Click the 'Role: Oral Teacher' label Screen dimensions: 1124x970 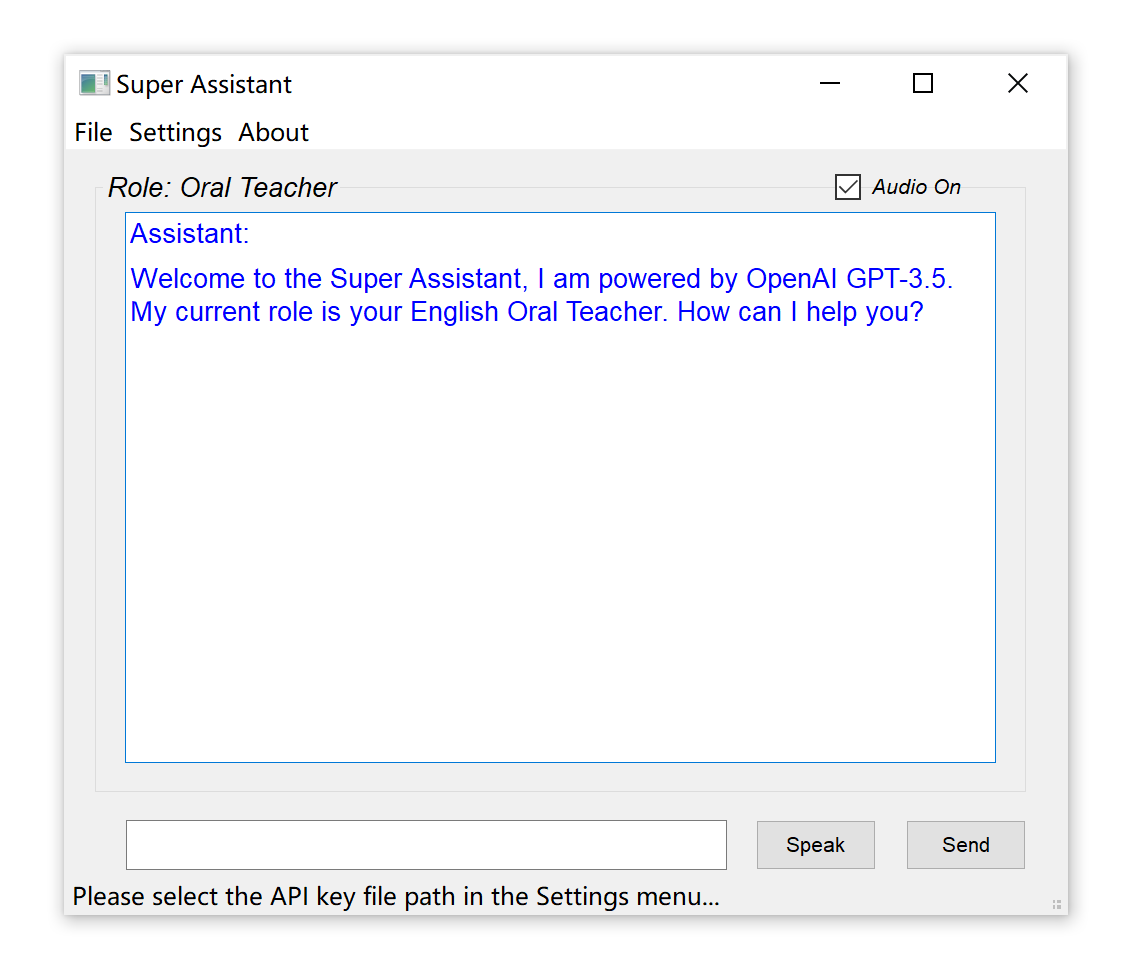coord(222,187)
